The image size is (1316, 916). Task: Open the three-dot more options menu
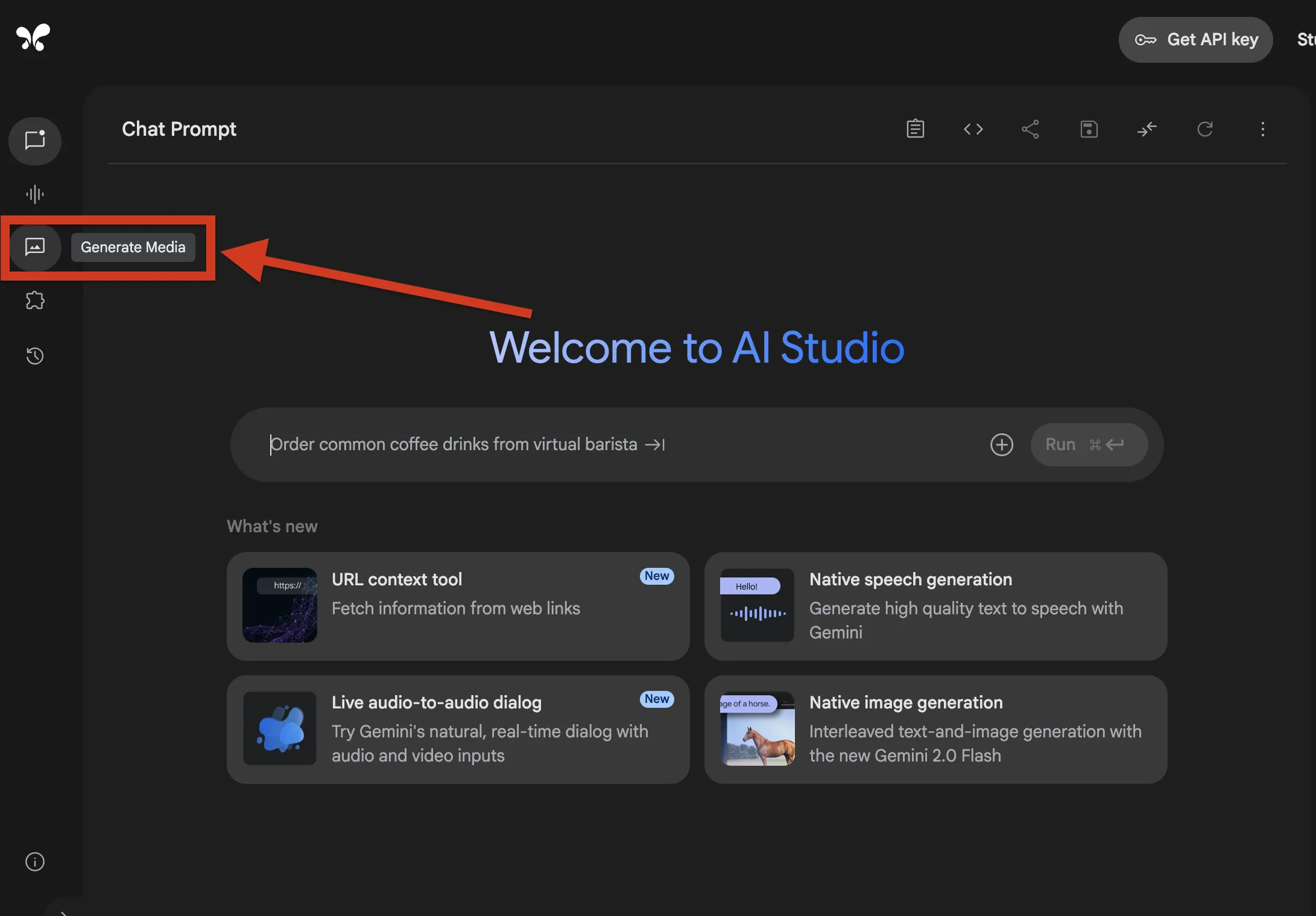(x=1262, y=129)
